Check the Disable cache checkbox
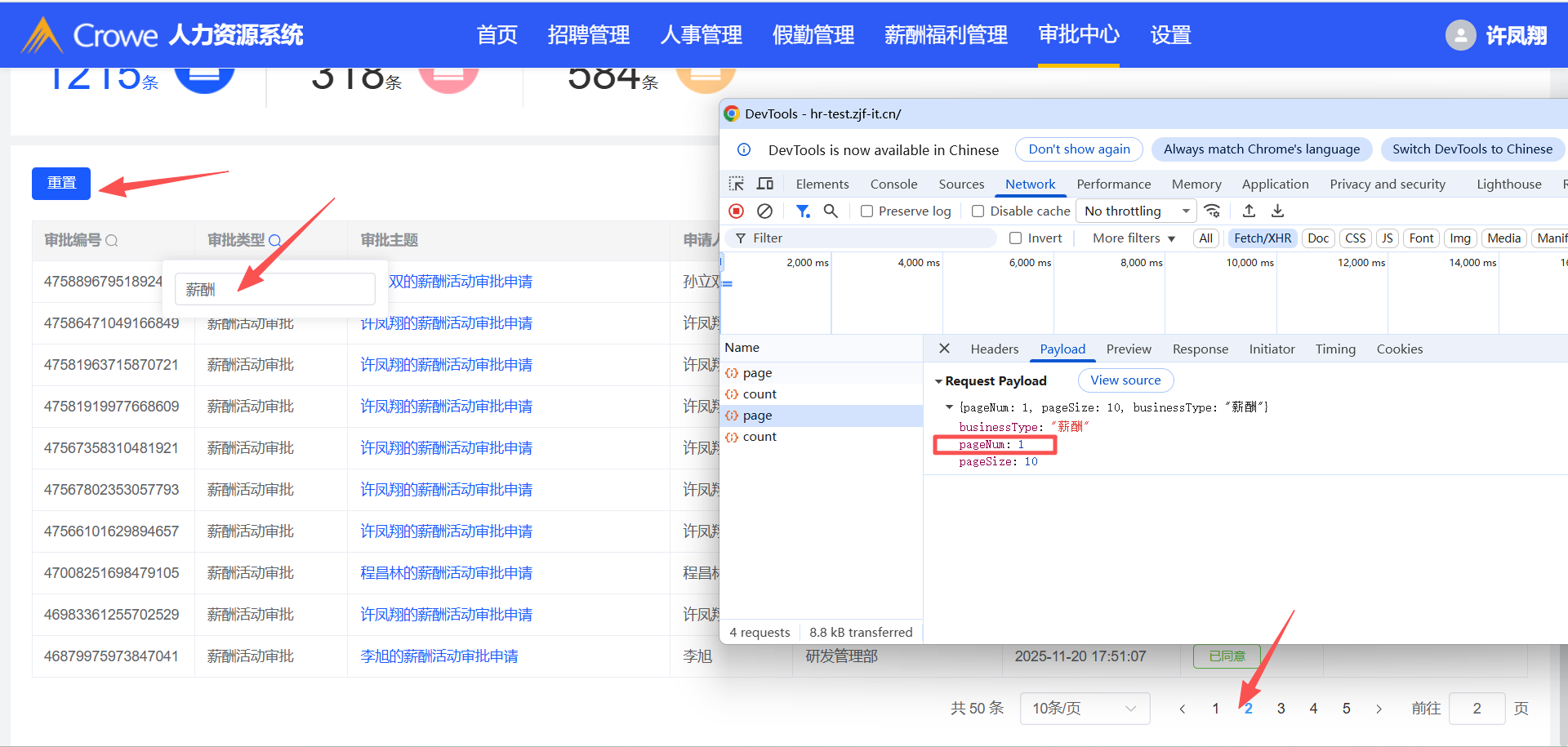The height and width of the screenshot is (747, 1568). click(978, 211)
